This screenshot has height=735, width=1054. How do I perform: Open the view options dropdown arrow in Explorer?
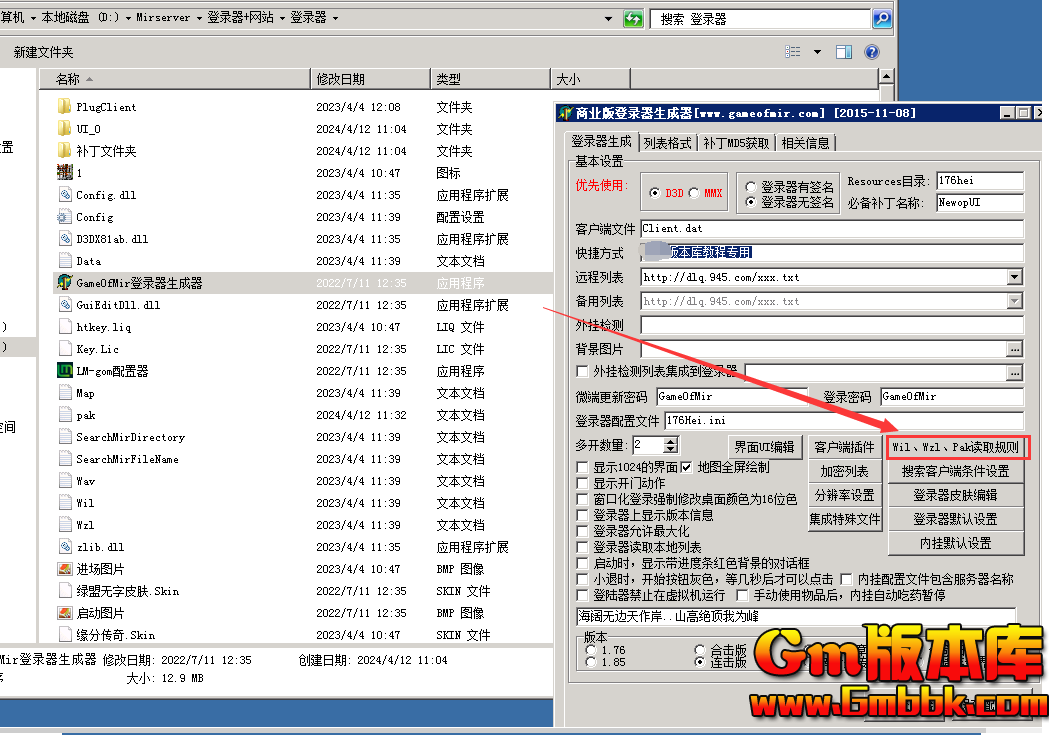coord(817,52)
